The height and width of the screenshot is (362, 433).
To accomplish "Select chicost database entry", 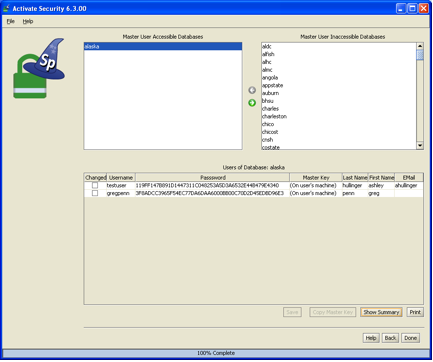I will point(339,132).
